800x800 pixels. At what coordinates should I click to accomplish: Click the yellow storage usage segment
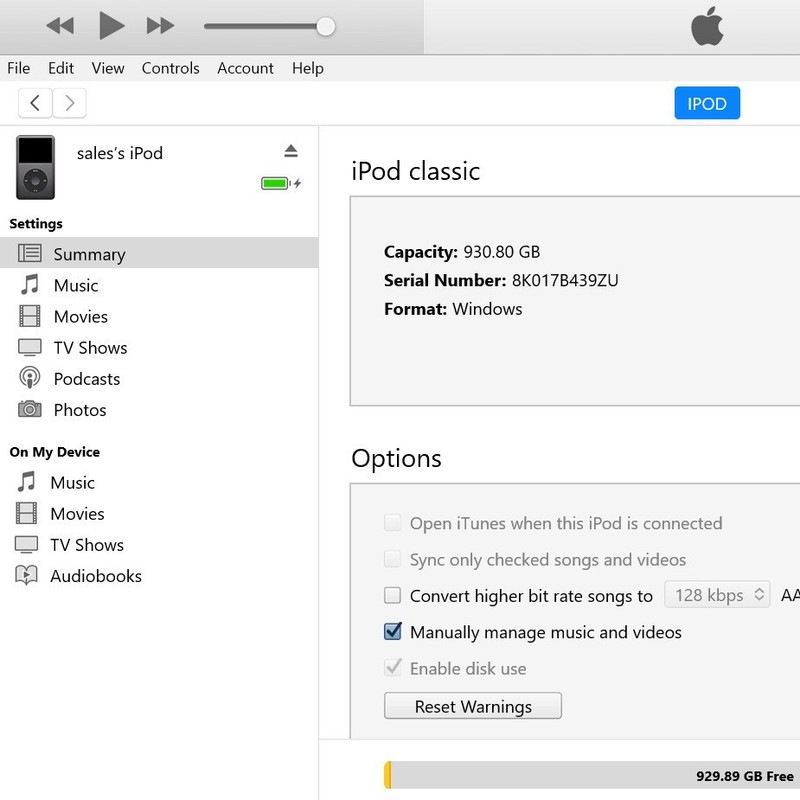click(388, 775)
